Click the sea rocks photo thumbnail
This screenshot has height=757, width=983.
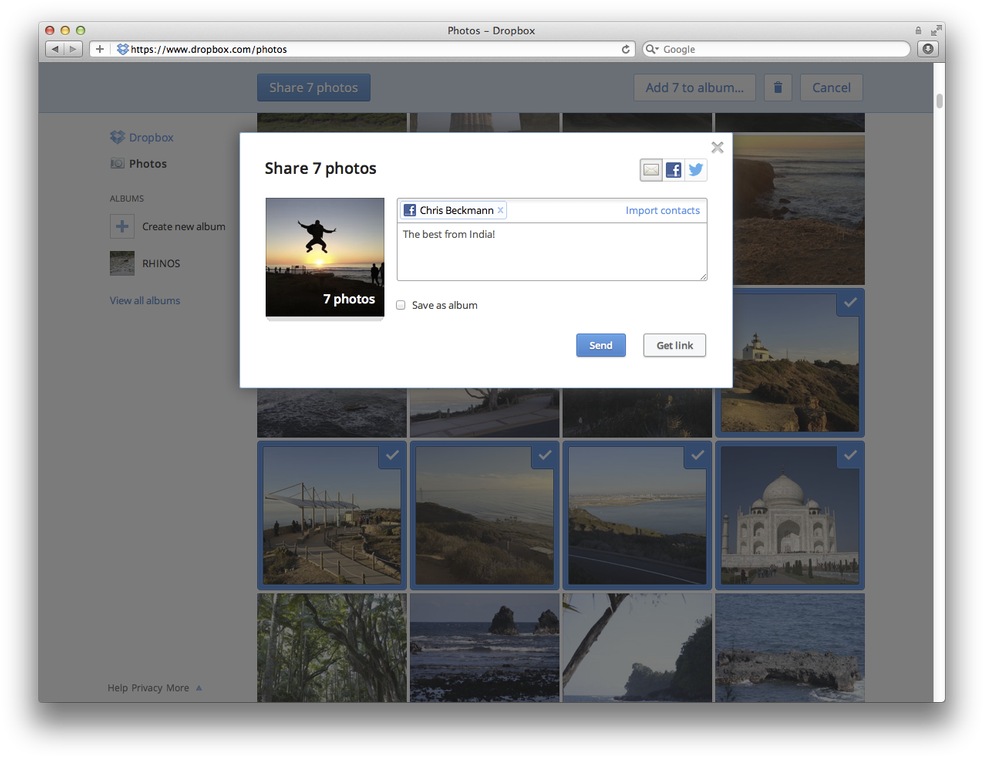click(x=485, y=648)
